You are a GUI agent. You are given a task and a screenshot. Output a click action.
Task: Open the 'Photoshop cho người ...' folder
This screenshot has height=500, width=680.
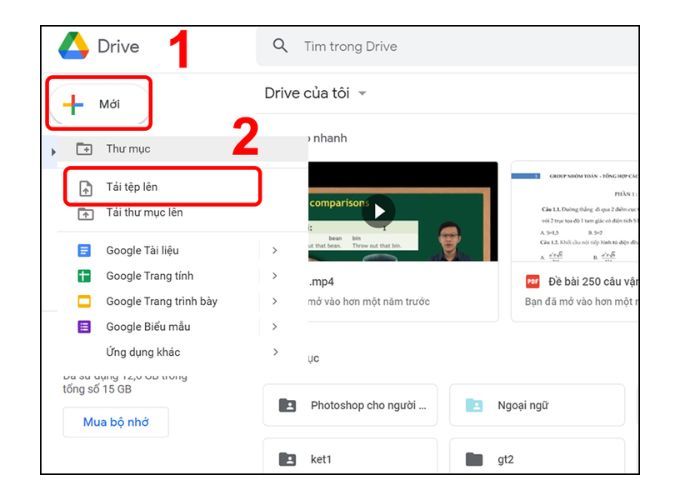350,405
